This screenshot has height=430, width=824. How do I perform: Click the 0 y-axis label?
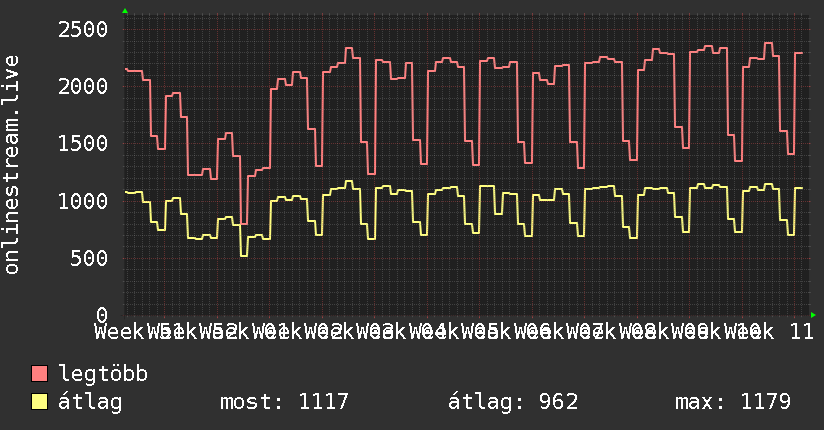click(x=102, y=315)
